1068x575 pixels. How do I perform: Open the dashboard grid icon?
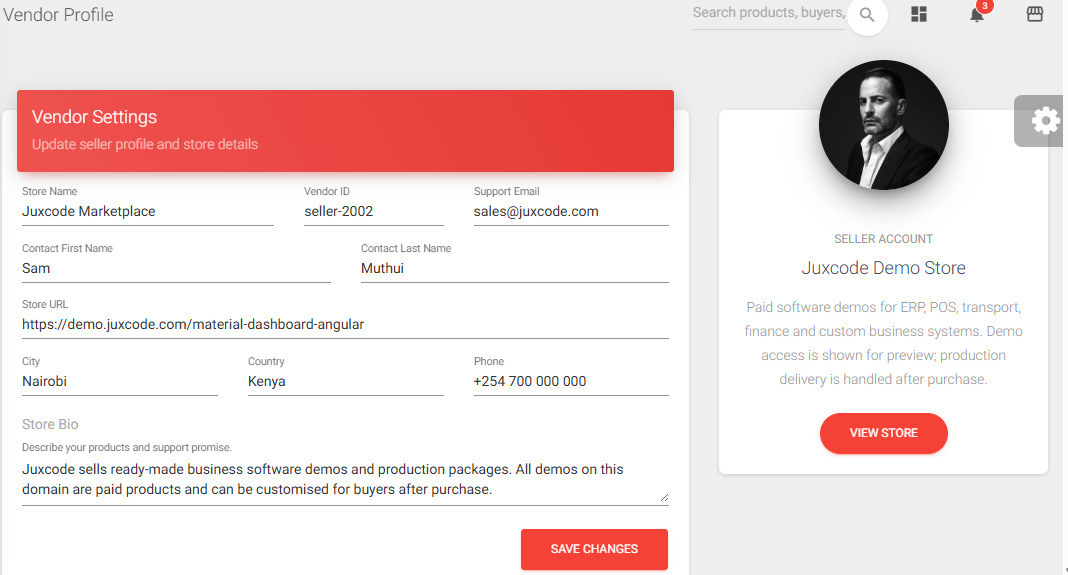click(x=919, y=14)
